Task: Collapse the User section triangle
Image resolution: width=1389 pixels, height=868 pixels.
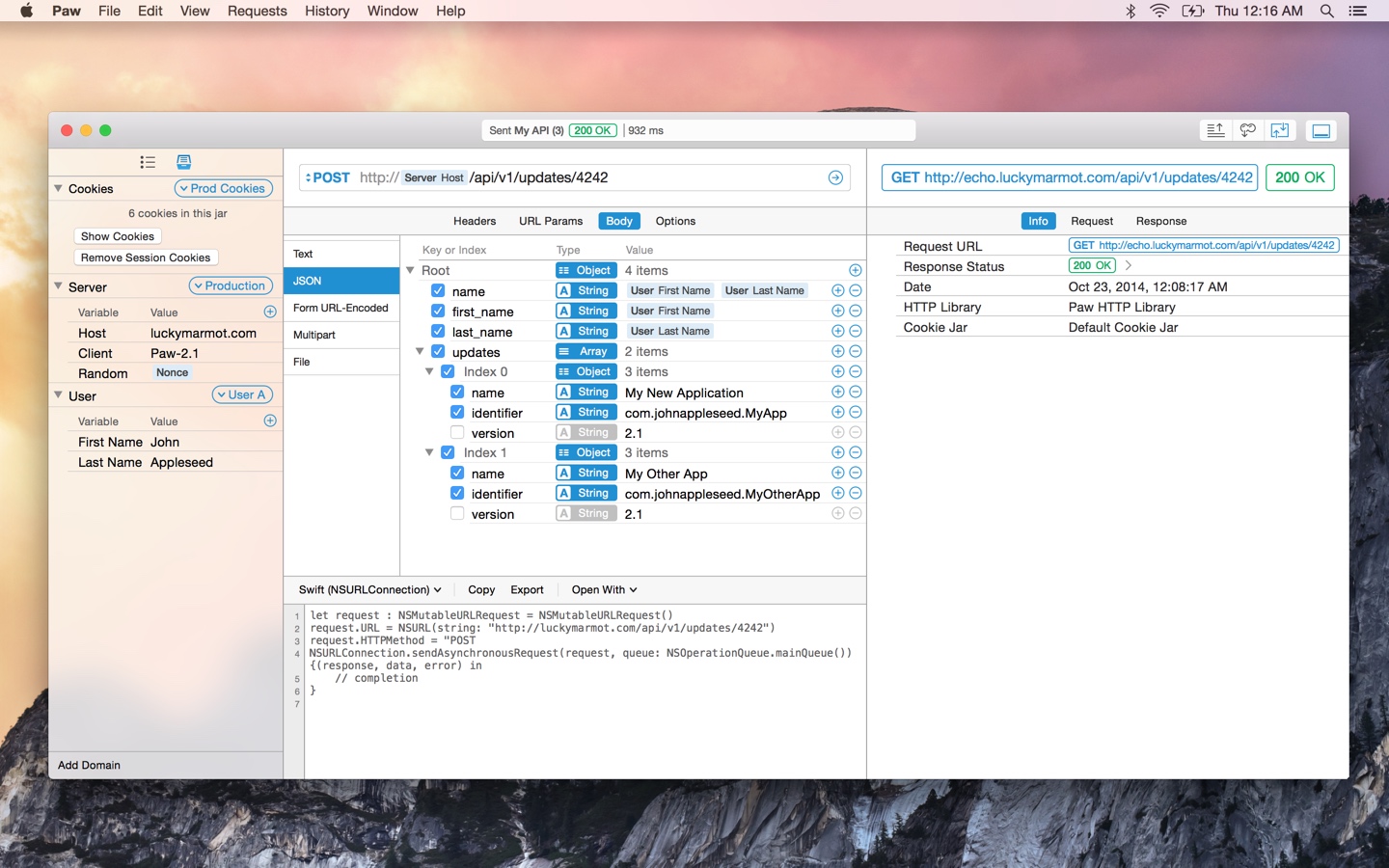Action: pos(58,395)
